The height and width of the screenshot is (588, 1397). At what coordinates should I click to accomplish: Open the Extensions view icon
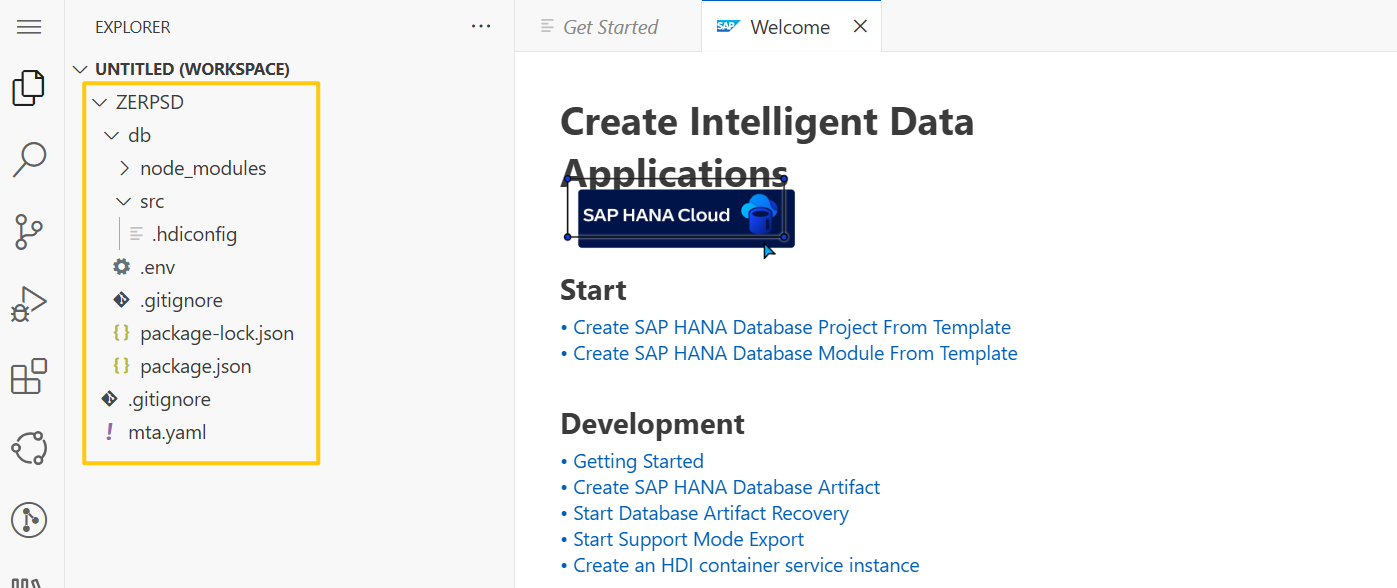pos(29,376)
